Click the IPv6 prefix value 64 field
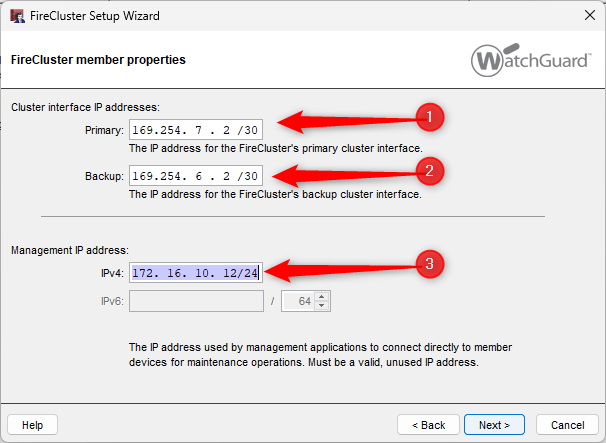This screenshot has width=606, height=443. (x=298, y=301)
